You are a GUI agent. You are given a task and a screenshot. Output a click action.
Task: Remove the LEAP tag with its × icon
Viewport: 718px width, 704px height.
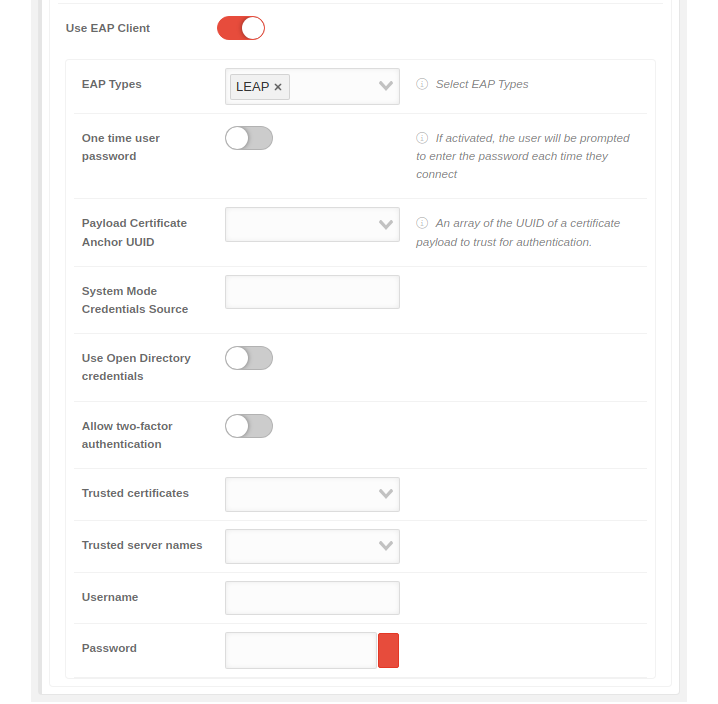pos(278,87)
